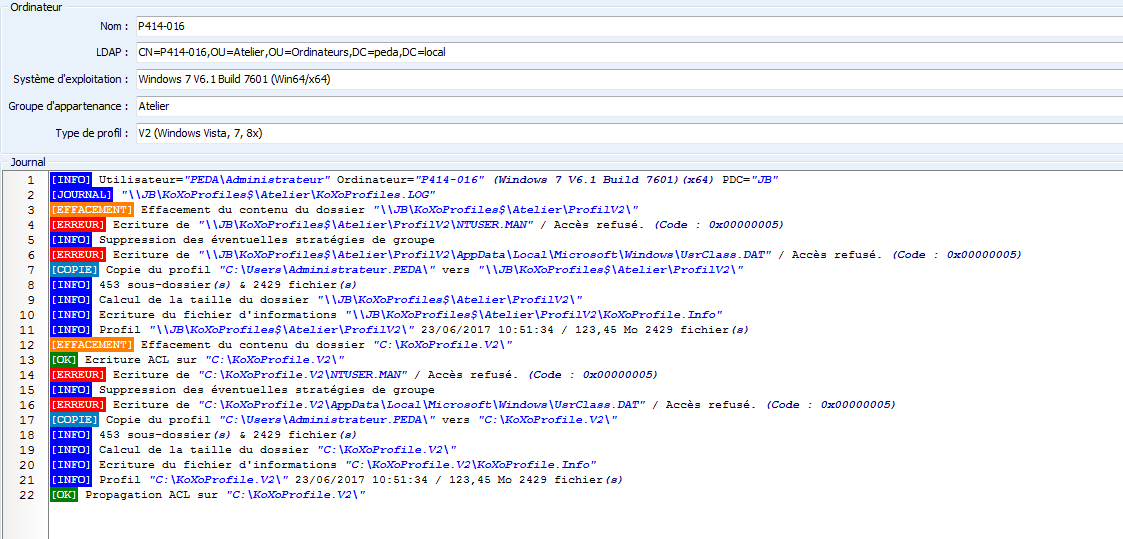The height and width of the screenshot is (539, 1123).
Task: Click the Système d'exploitation field
Action: pyautogui.click(x=629, y=79)
